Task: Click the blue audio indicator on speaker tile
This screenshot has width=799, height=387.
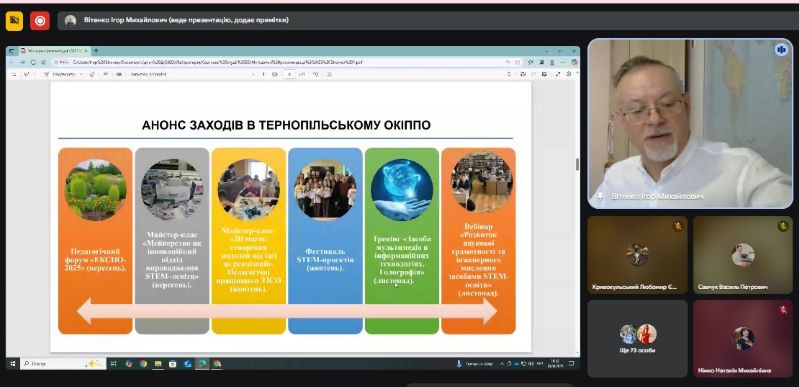Action: (x=781, y=49)
